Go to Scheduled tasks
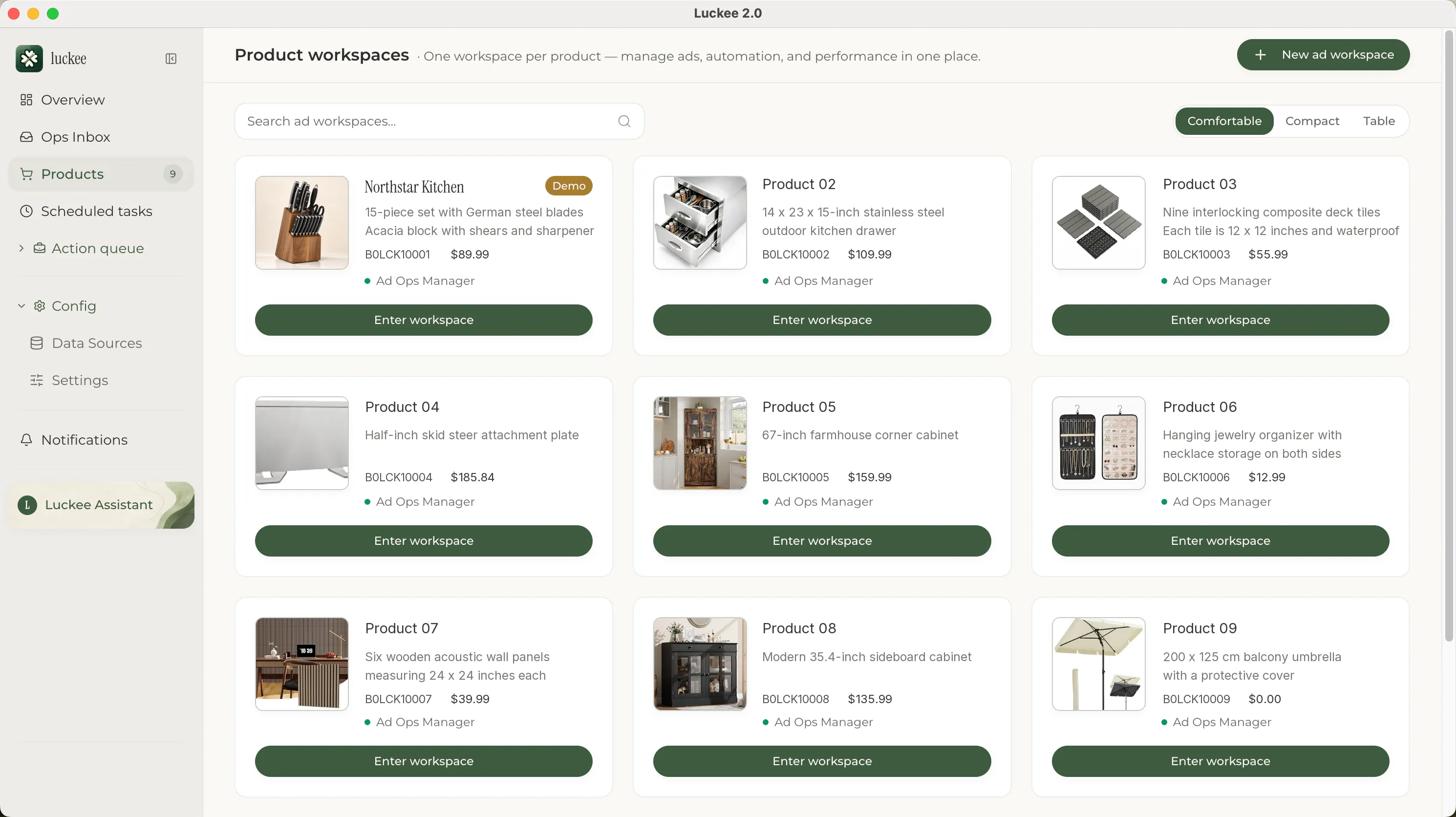 (x=101, y=211)
